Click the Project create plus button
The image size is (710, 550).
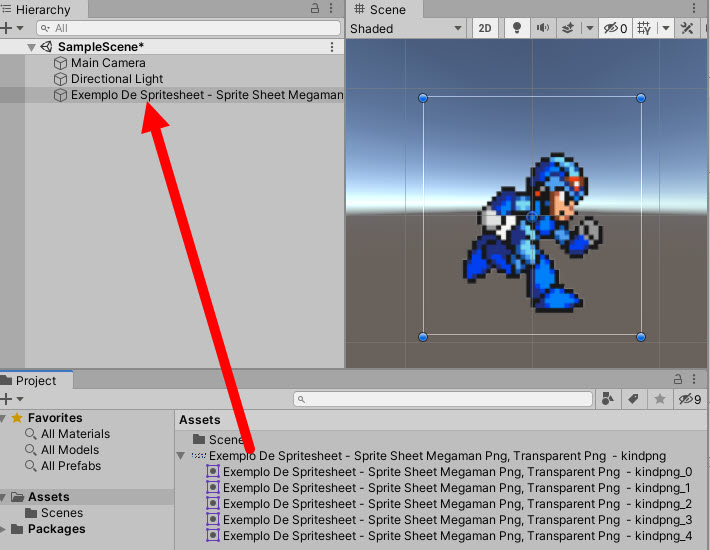(6, 399)
